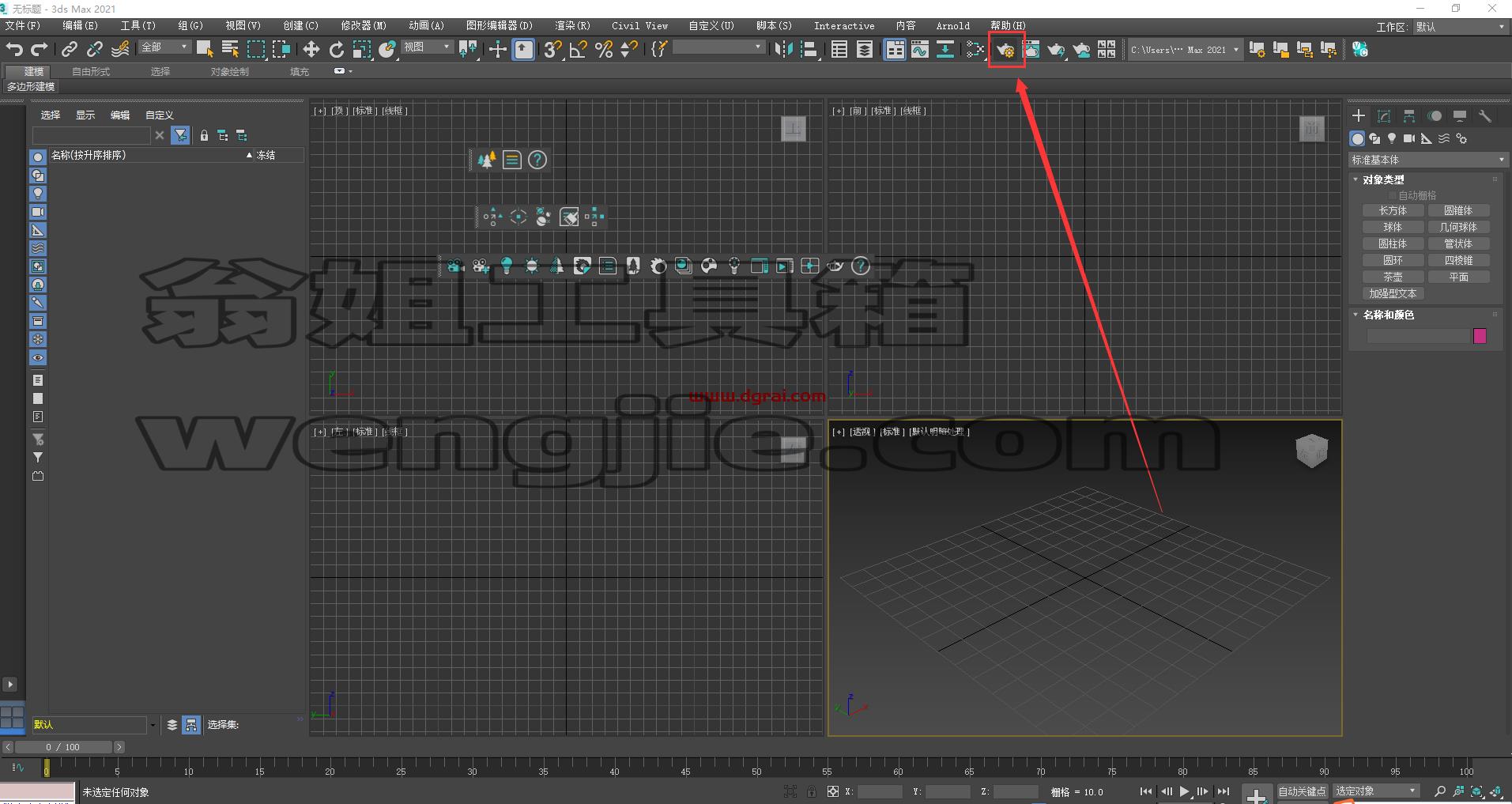Open the 标准基本体 dropdown
Viewport: 1512px width, 804px height.
tap(1427, 160)
